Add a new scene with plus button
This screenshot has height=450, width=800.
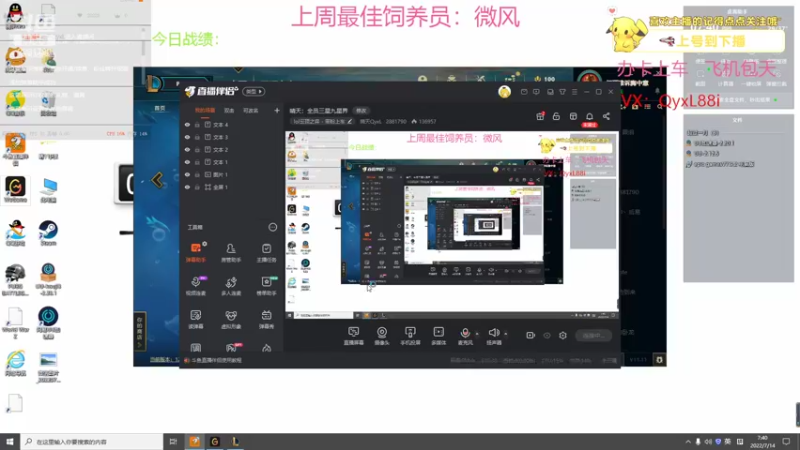[x=277, y=110]
